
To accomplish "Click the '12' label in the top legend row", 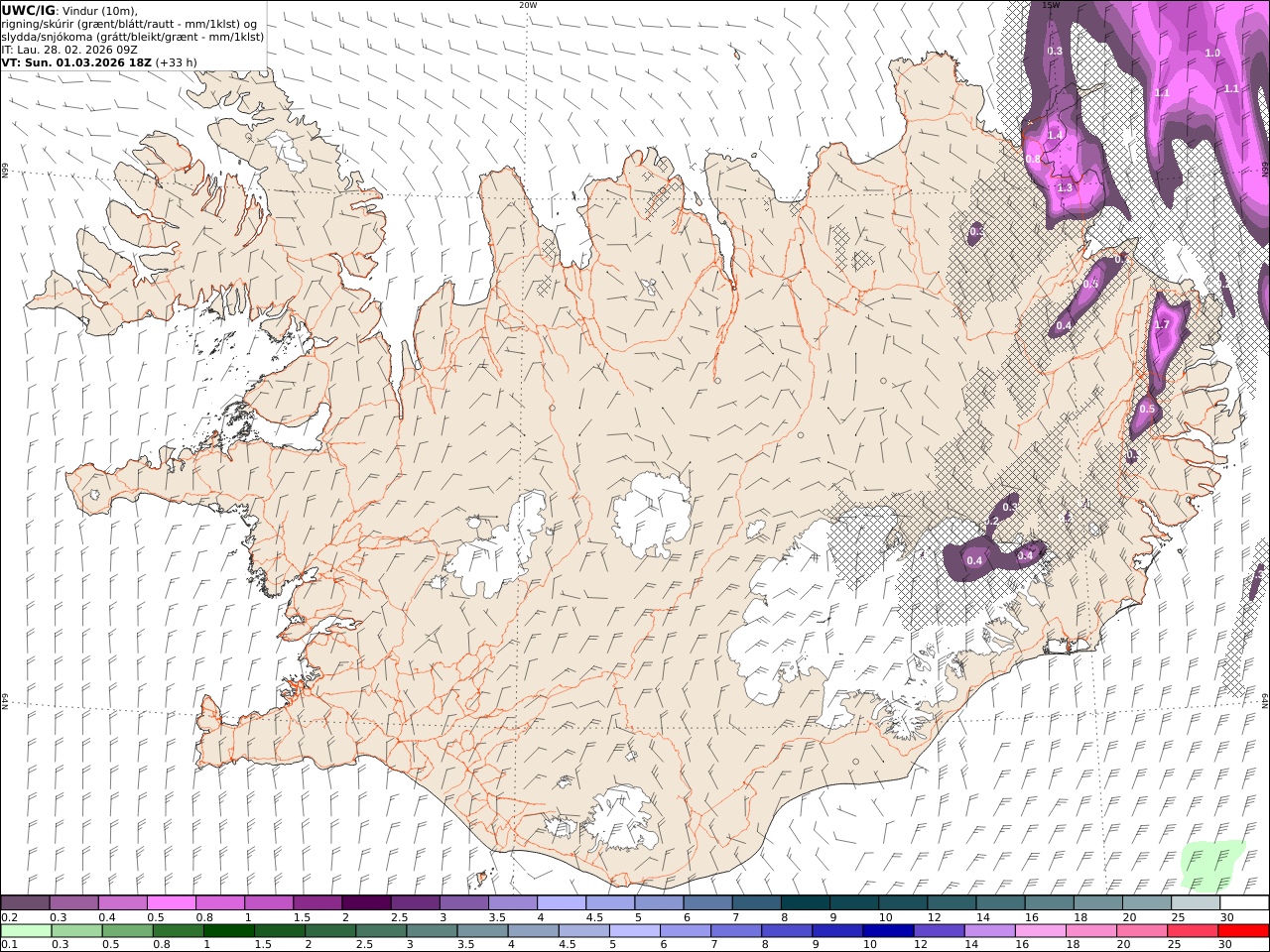I will point(935,917).
